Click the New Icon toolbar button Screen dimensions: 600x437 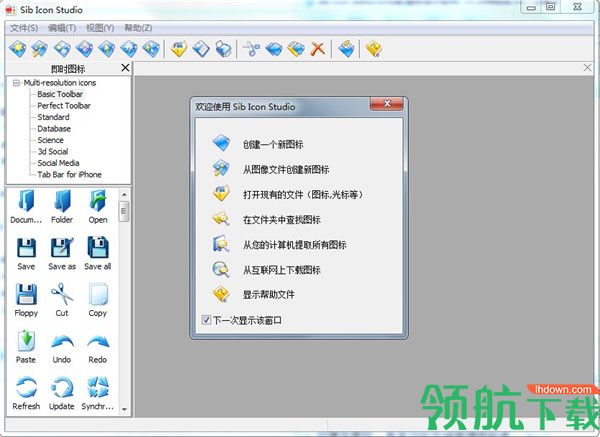(18, 49)
